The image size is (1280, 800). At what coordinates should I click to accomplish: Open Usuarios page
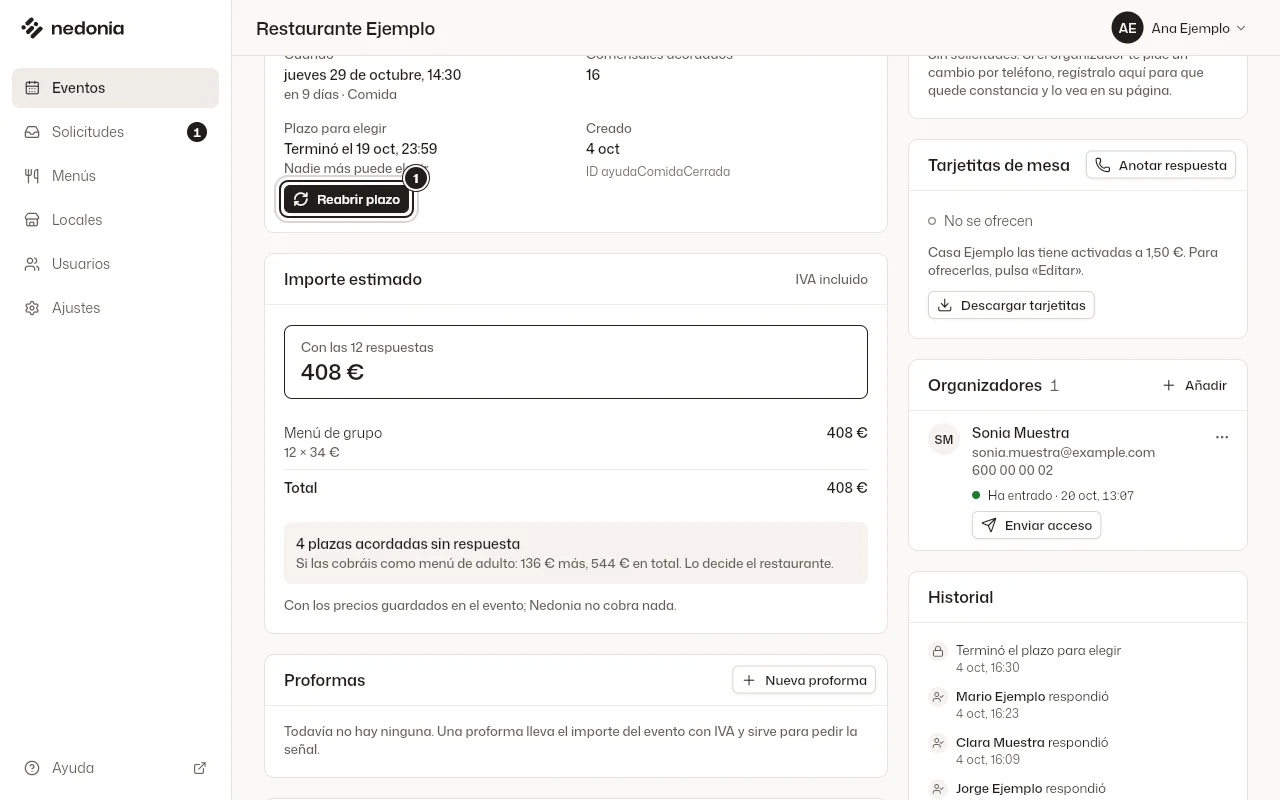click(115, 264)
